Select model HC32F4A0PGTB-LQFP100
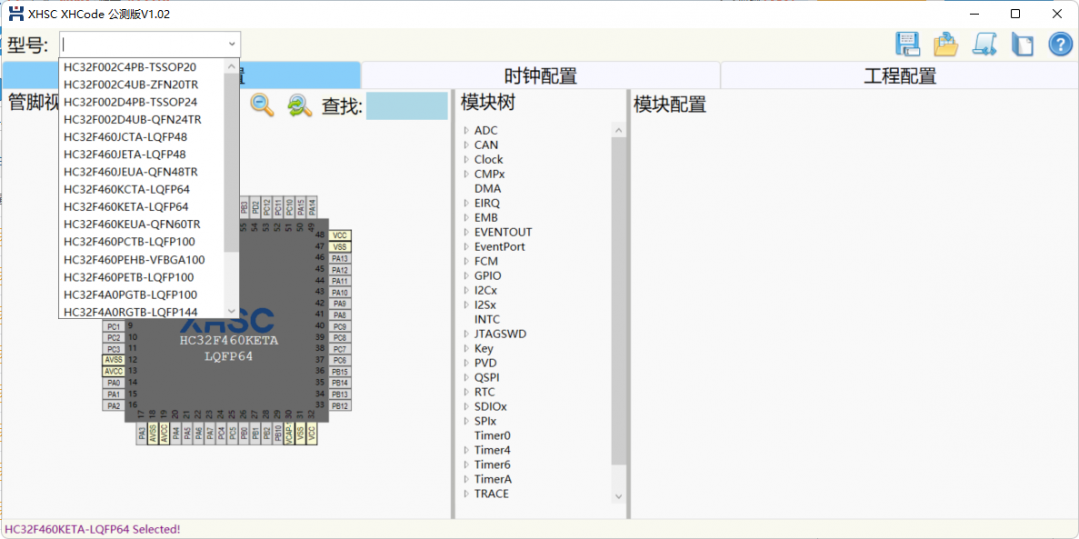This screenshot has height=539, width=1079. [x=131, y=295]
